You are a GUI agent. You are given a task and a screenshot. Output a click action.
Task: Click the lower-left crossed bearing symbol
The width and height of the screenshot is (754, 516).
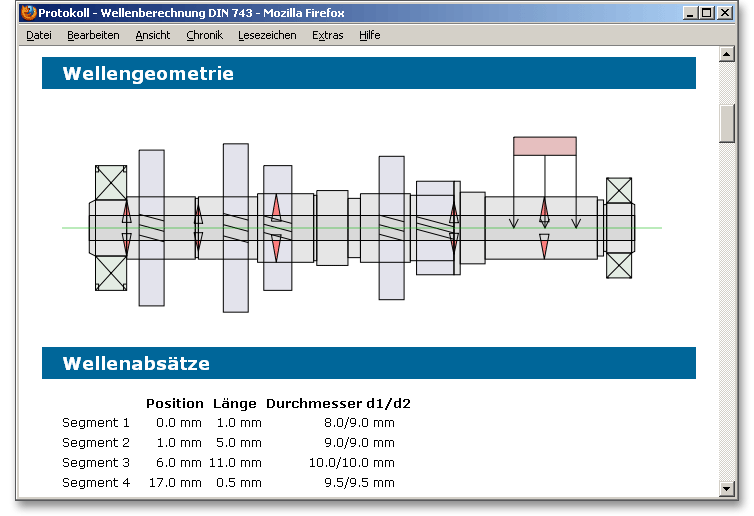tap(110, 274)
